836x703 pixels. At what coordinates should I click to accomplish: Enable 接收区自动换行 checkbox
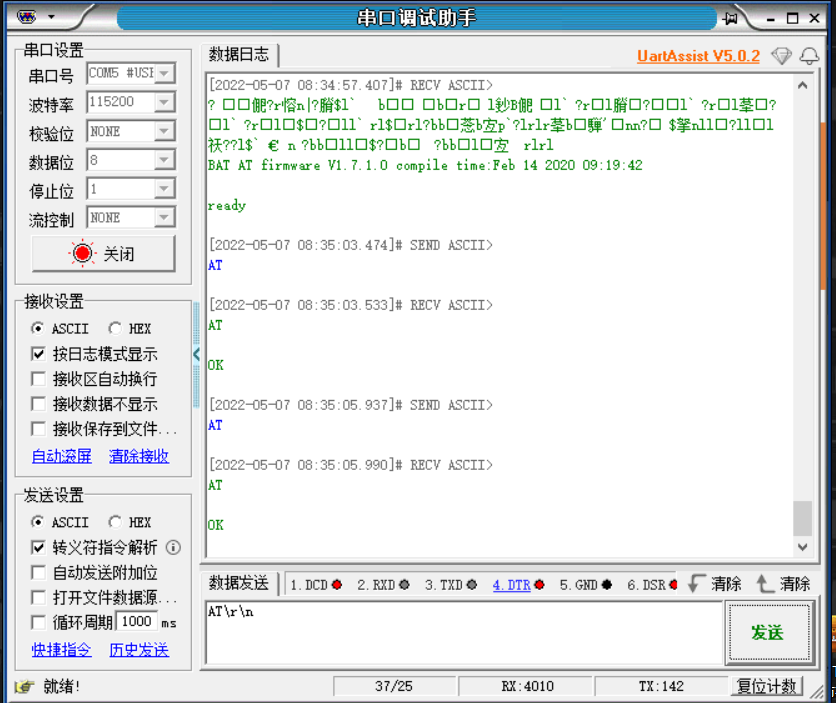[x=38, y=379]
